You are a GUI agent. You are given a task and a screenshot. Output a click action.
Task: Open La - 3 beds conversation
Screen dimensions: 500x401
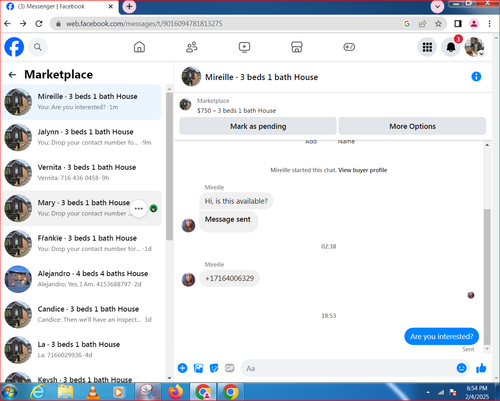[81, 350]
